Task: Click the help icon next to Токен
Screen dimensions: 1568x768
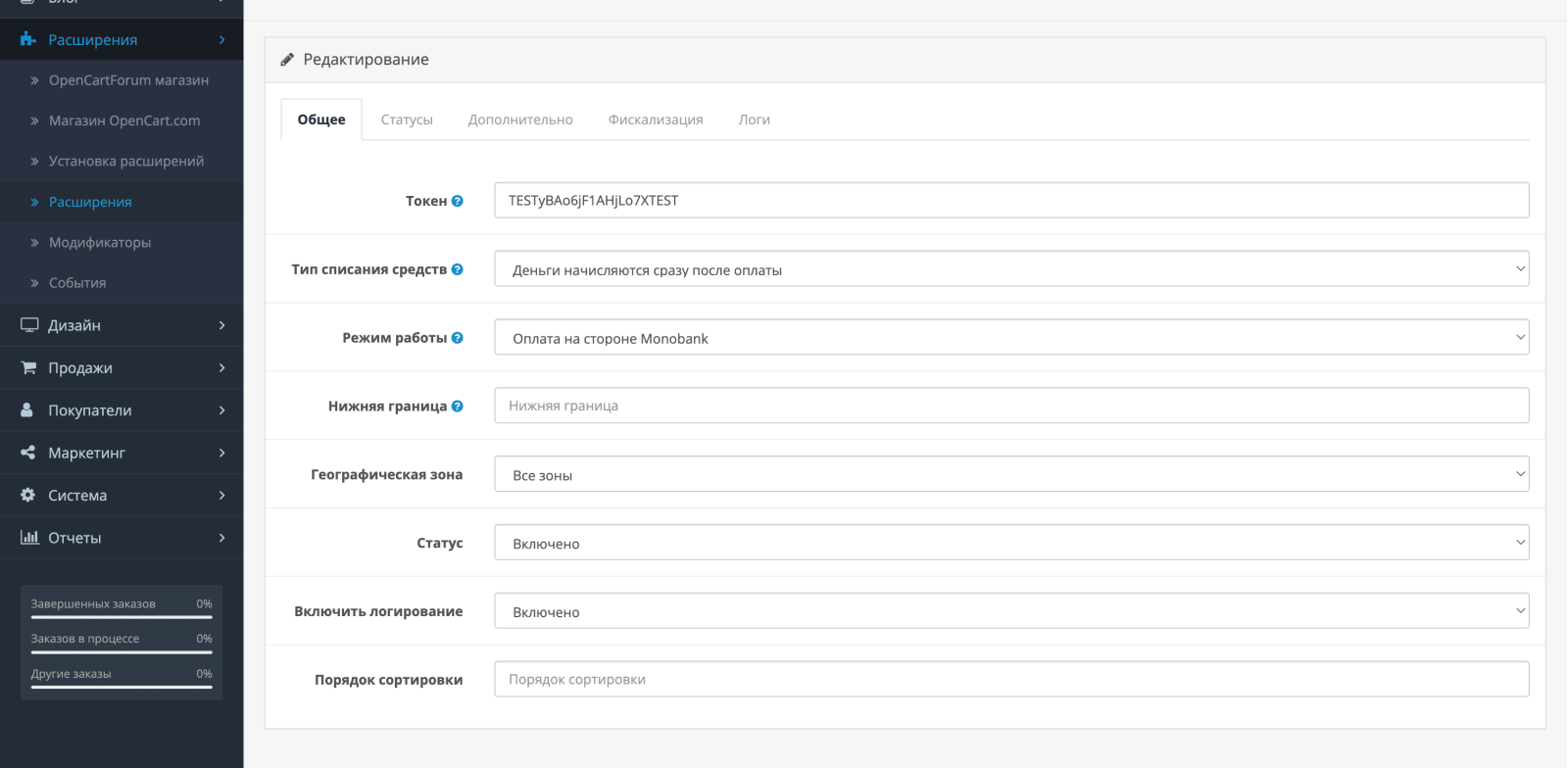Action: (x=458, y=201)
